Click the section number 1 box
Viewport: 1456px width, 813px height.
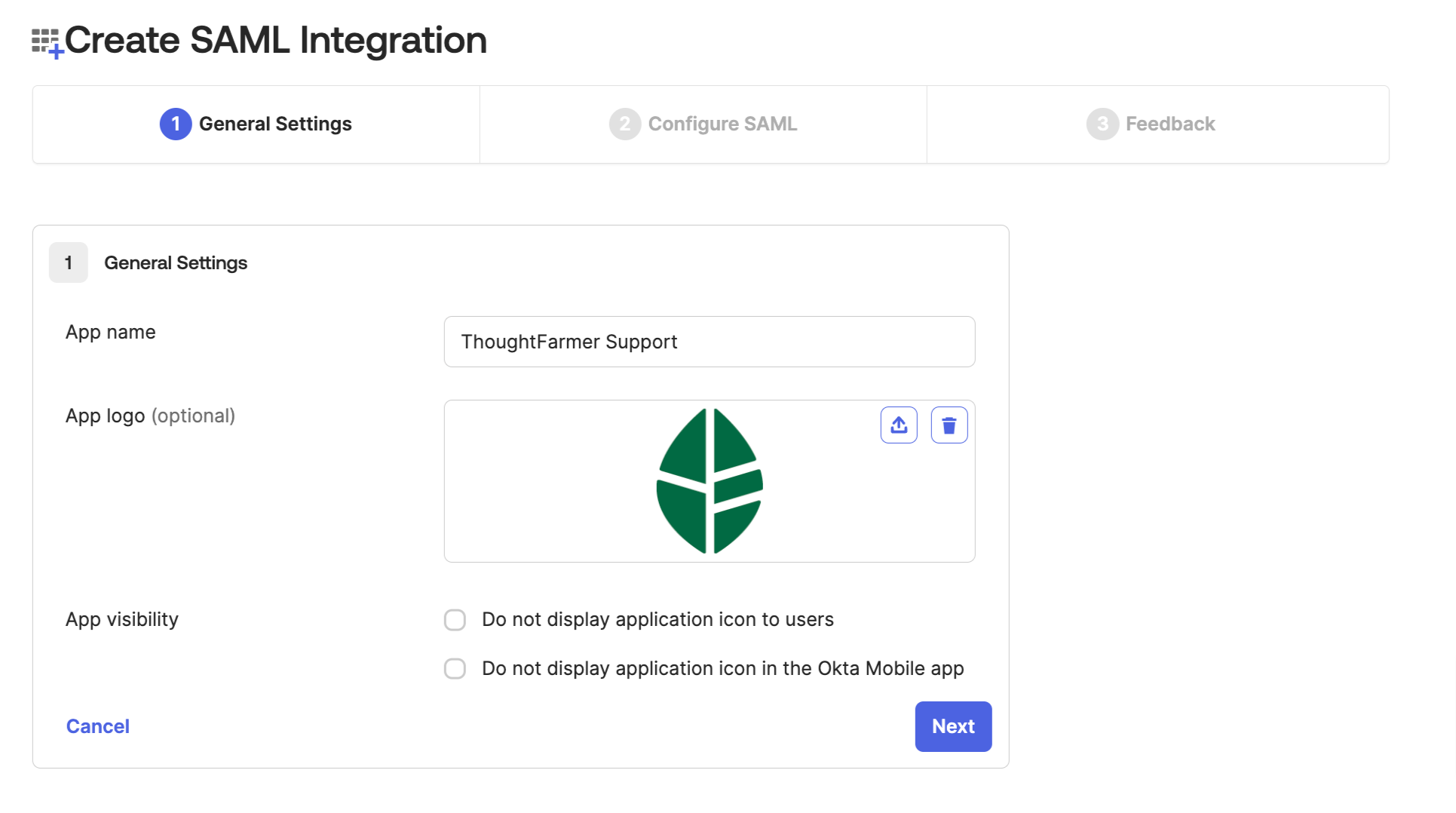click(x=69, y=262)
